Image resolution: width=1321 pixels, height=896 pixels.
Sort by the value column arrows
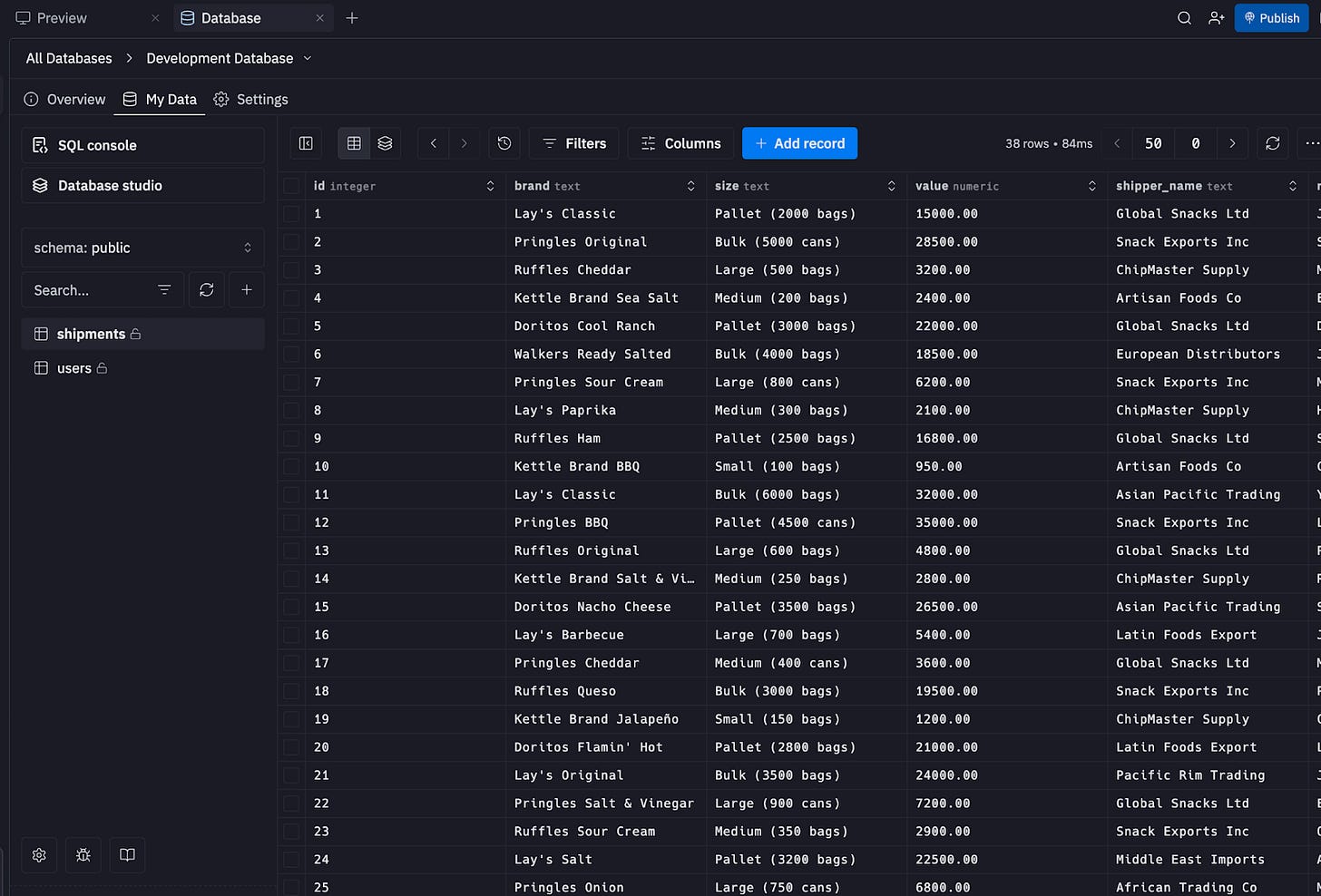[x=1091, y=186]
